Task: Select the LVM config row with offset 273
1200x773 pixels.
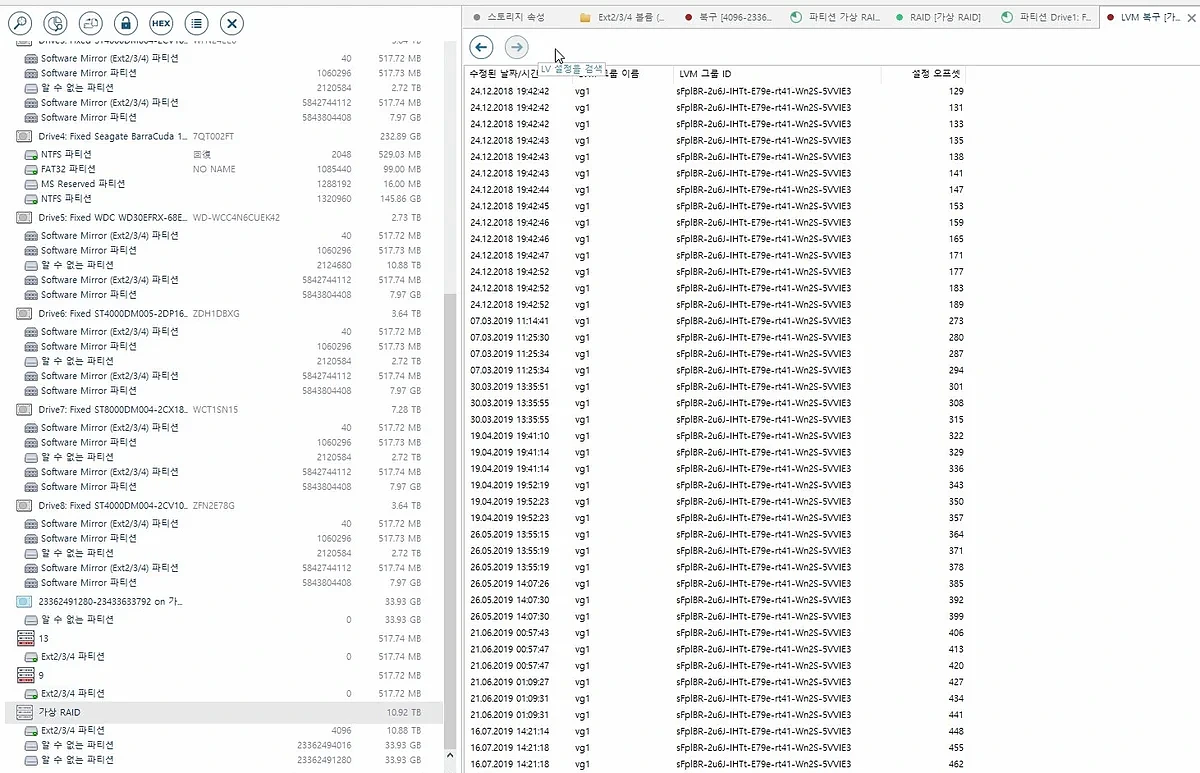Action: click(716, 321)
